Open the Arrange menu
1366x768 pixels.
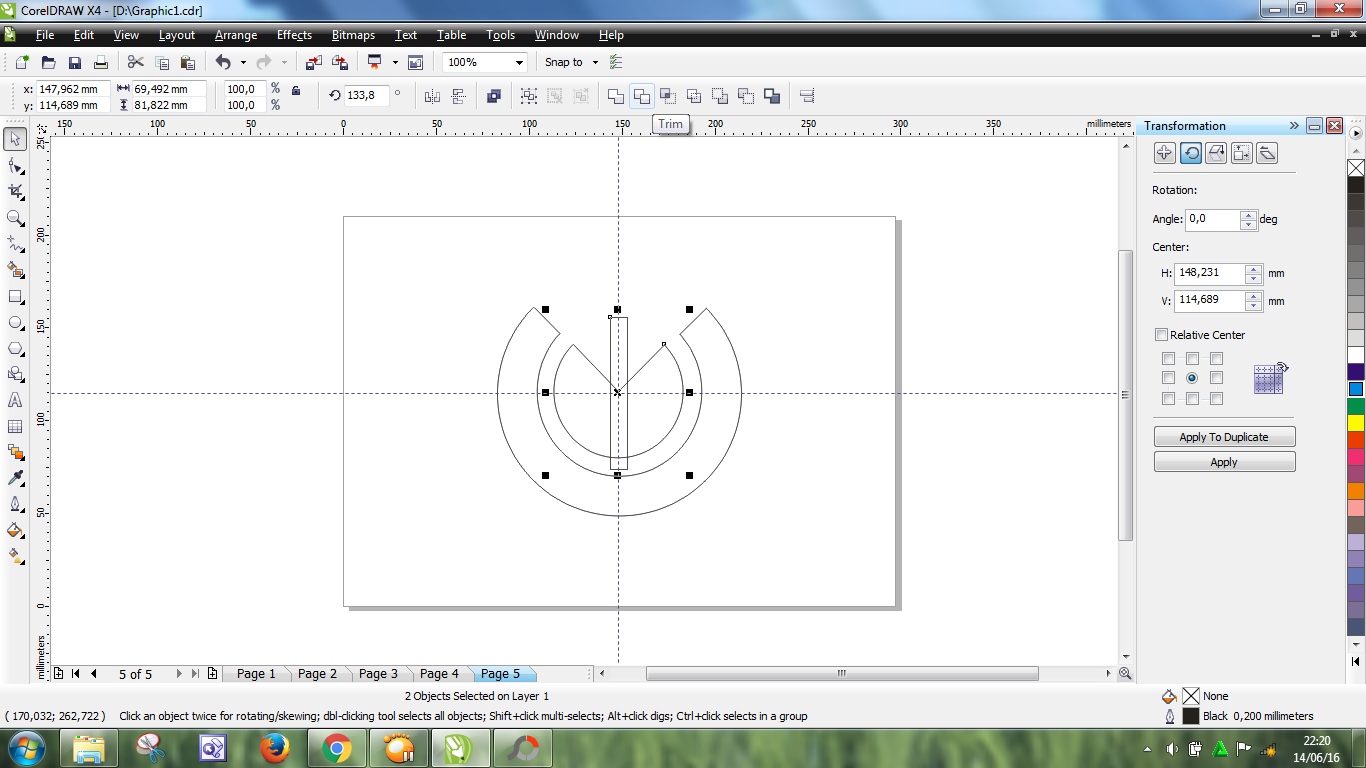236,35
